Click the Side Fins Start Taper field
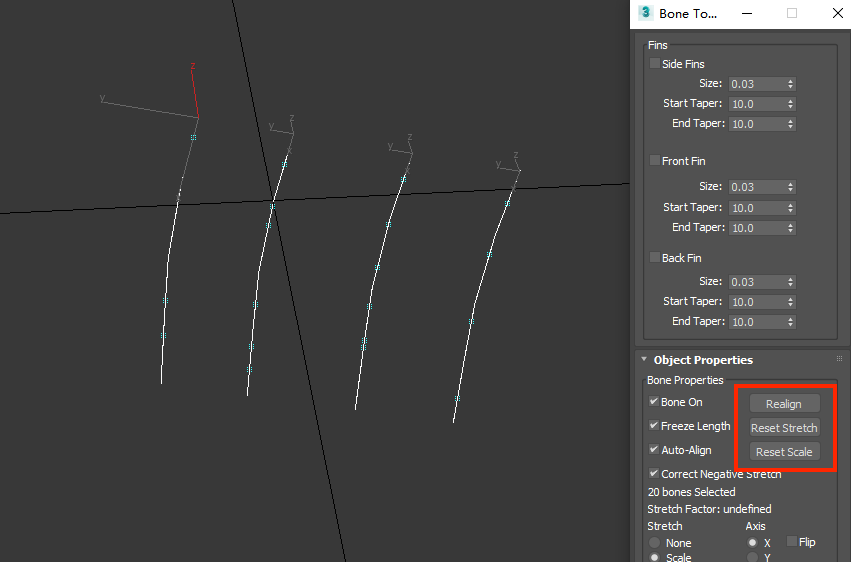The width and height of the screenshot is (851, 562). pyautogui.click(x=757, y=104)
